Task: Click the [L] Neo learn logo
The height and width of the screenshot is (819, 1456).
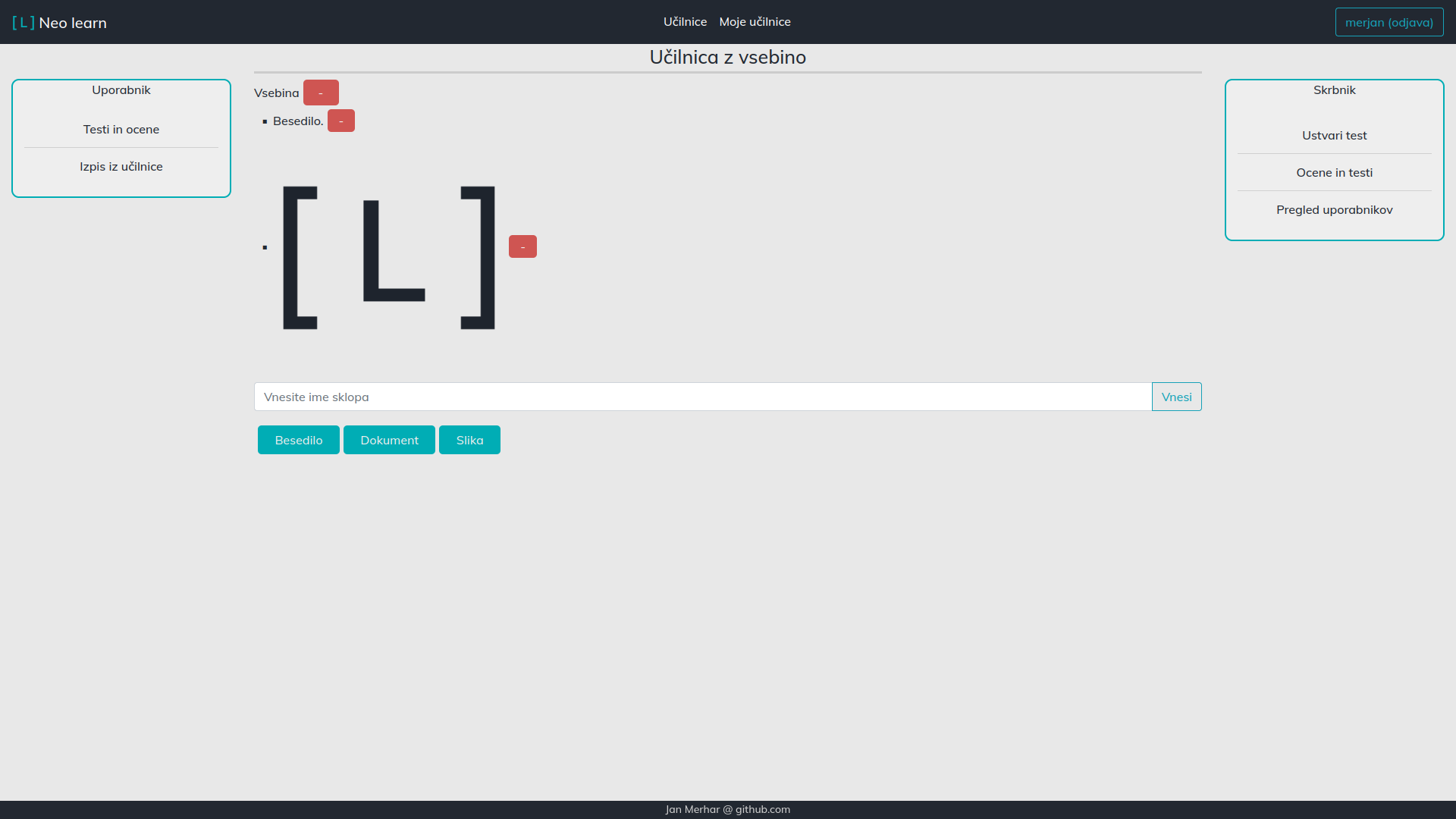Action: click(59, 23)
